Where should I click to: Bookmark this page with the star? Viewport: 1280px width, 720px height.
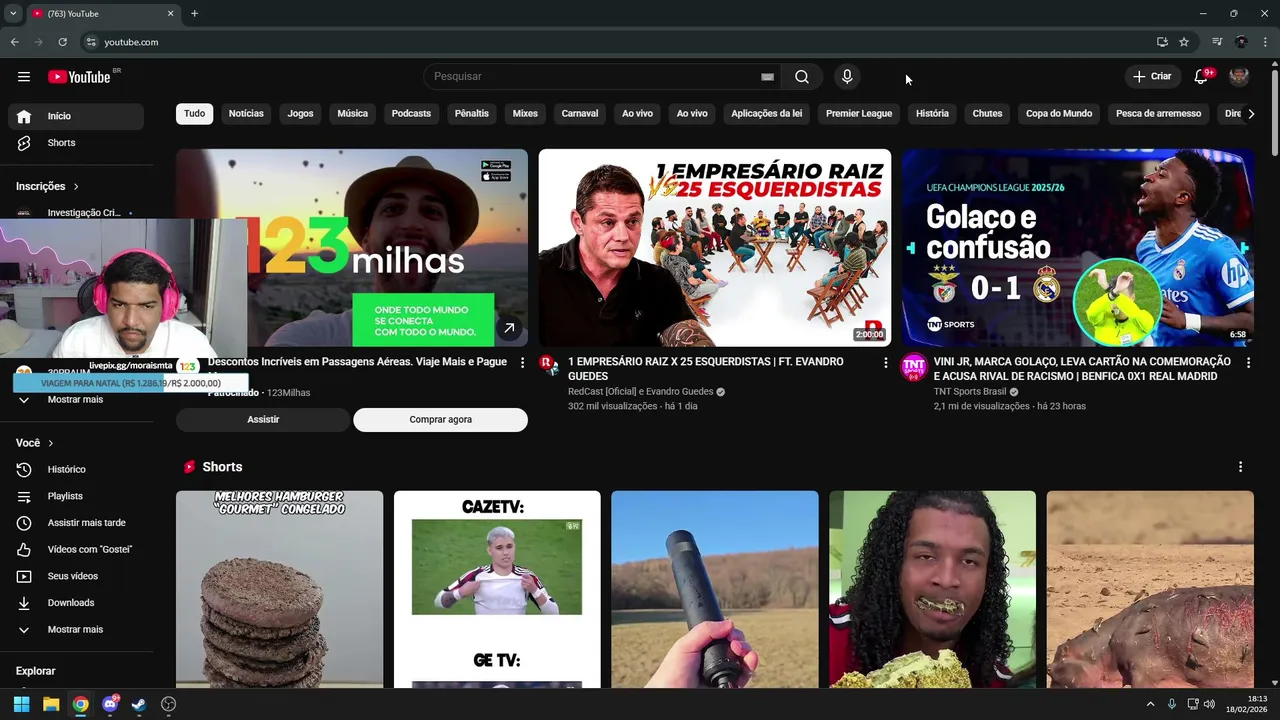(x=1184, y=42)
